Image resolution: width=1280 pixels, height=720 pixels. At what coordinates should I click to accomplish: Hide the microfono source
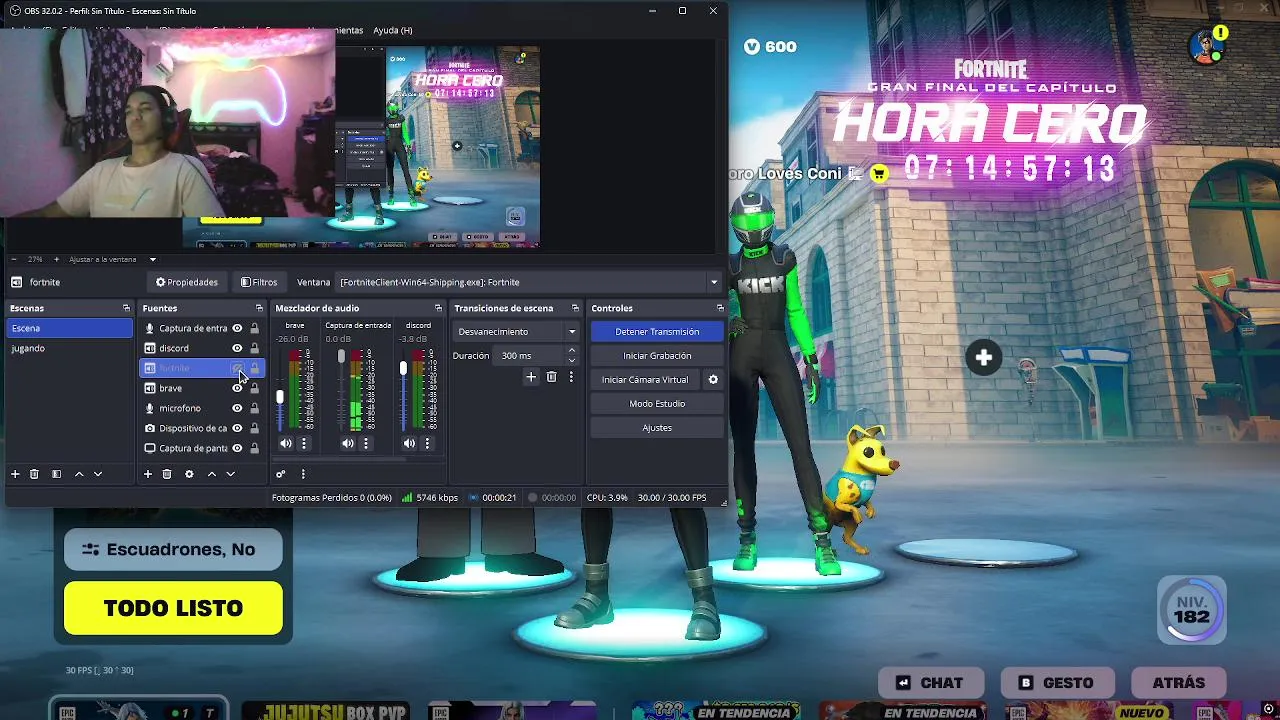point(237,408)
